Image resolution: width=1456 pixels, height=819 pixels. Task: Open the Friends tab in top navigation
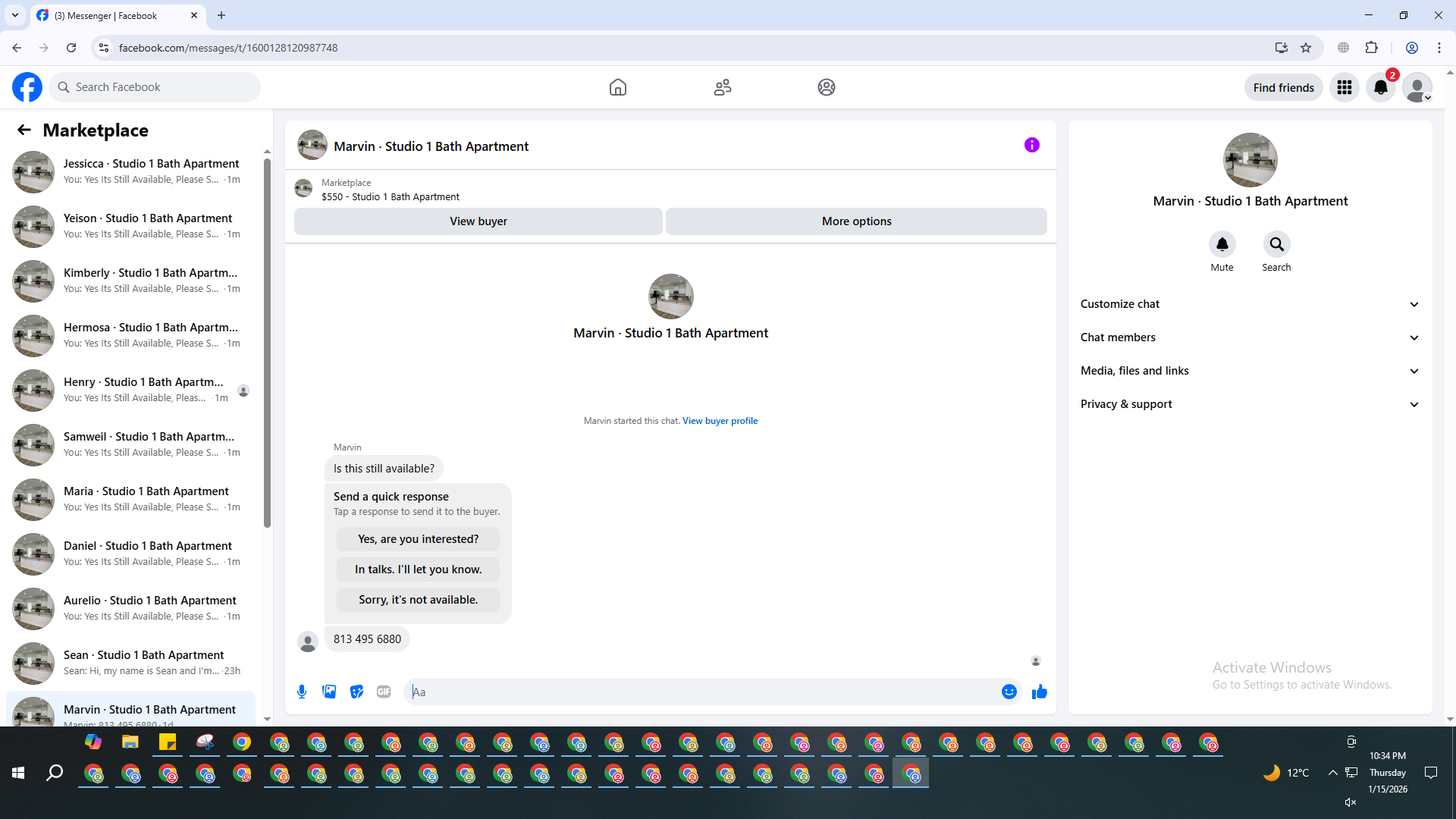tap(722, 87)
